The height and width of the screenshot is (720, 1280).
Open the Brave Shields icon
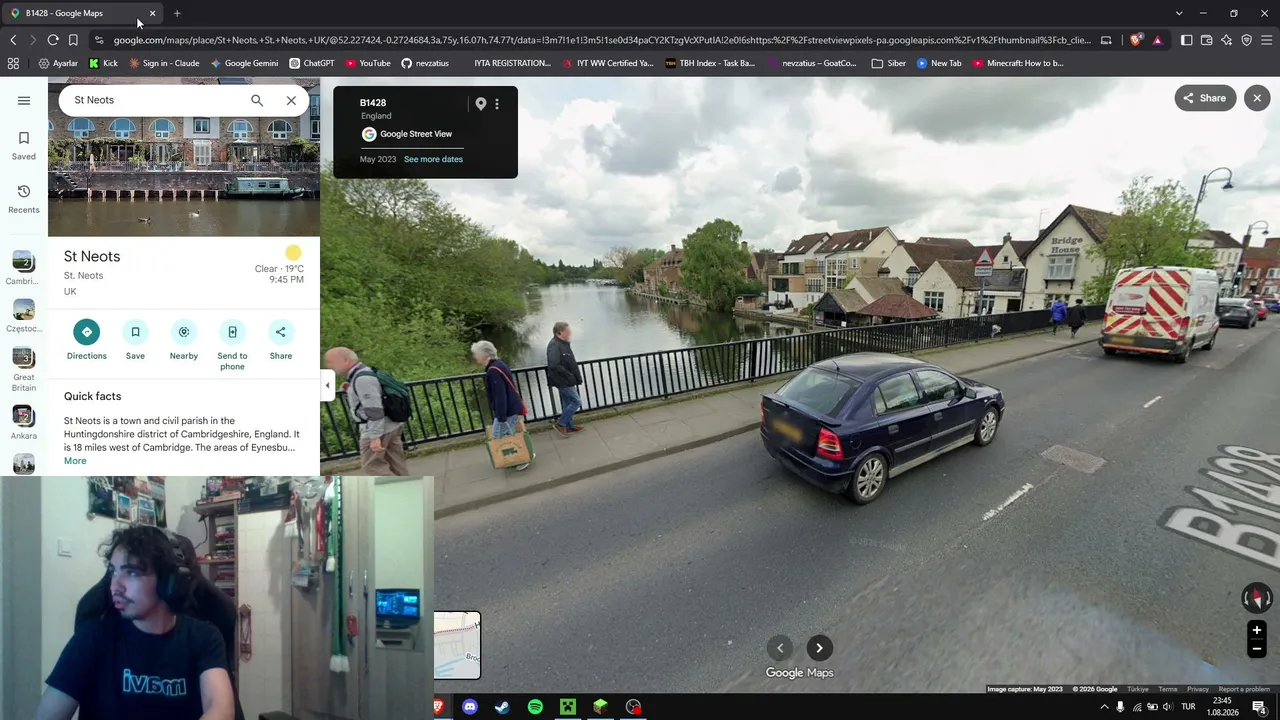1136,40
